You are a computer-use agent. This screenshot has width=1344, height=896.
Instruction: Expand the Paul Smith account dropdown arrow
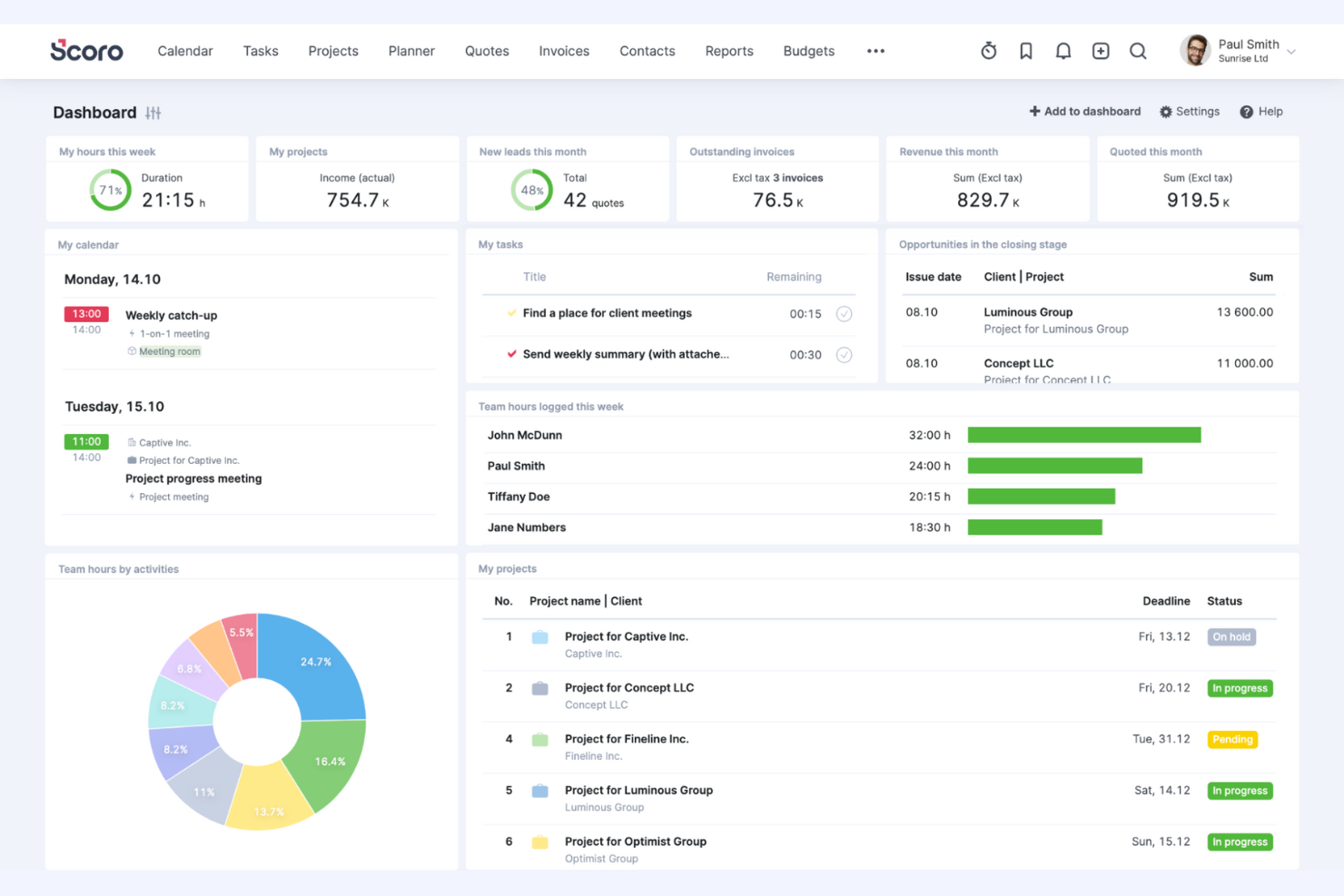[x=1291, y=52]
